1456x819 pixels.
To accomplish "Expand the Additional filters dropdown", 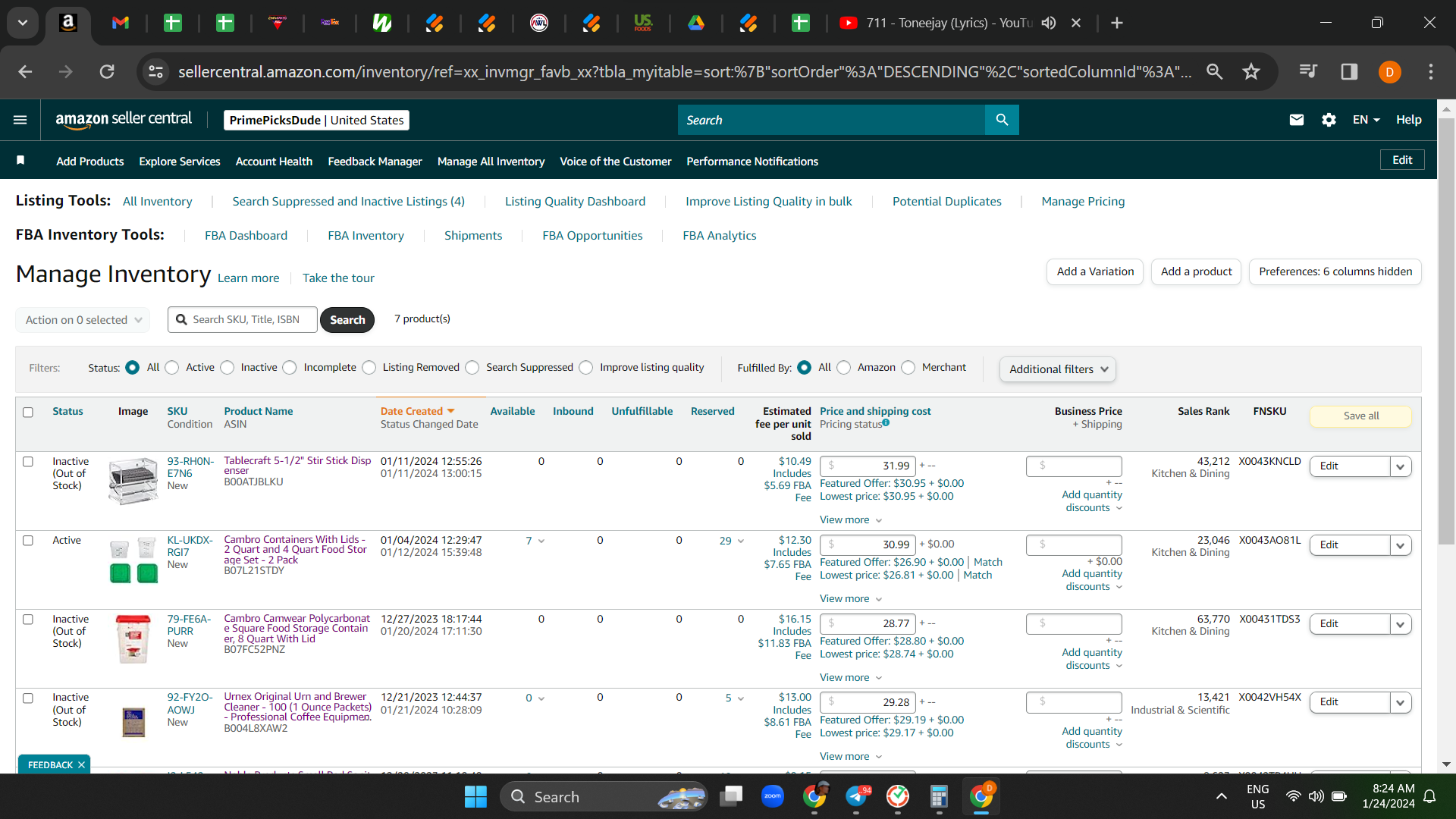I will tap(1057, 369).
